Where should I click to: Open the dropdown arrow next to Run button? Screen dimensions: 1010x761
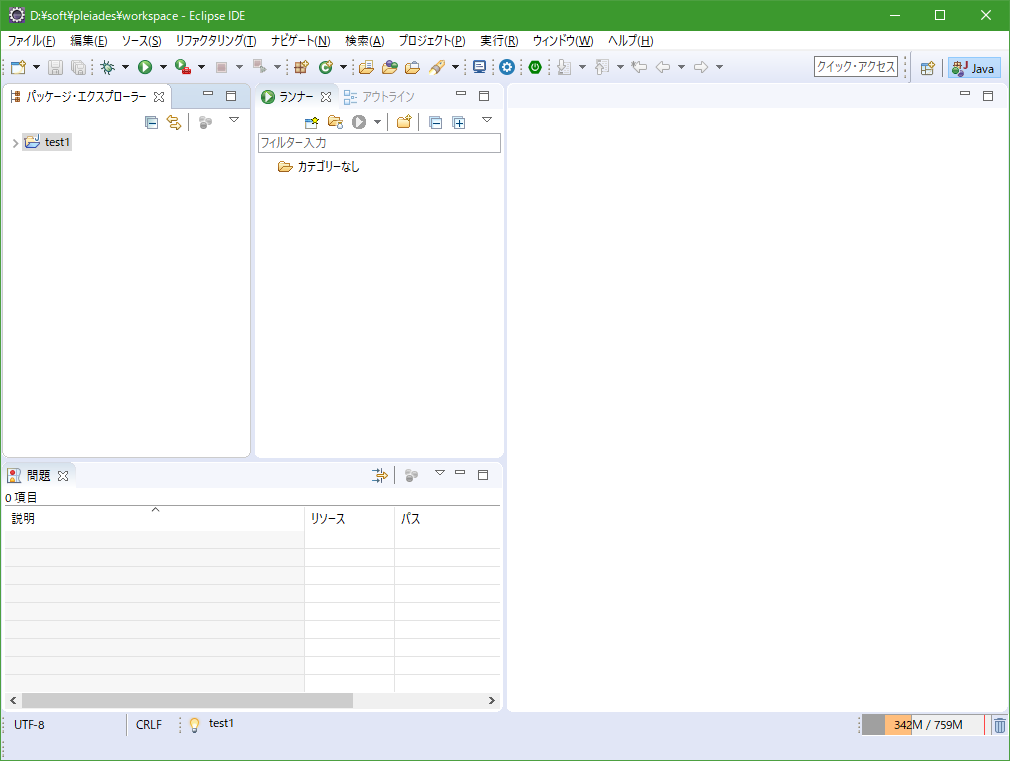(x=163, y=67)
